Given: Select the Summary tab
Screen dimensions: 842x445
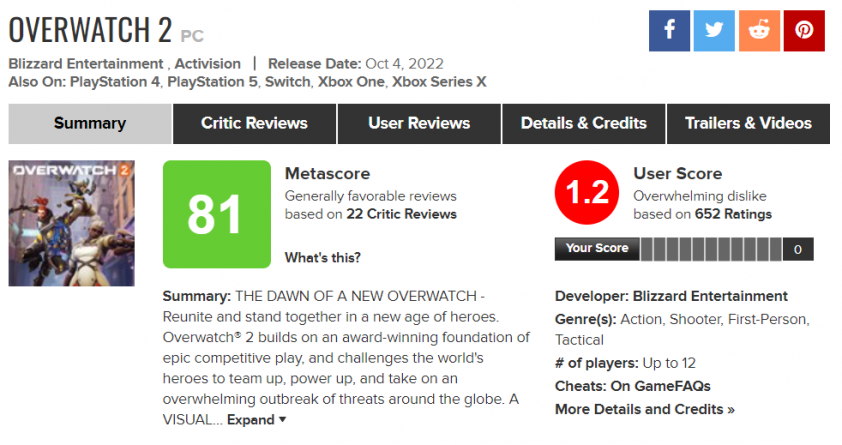Looking at the screenshot, I should (x=90, y=123).
